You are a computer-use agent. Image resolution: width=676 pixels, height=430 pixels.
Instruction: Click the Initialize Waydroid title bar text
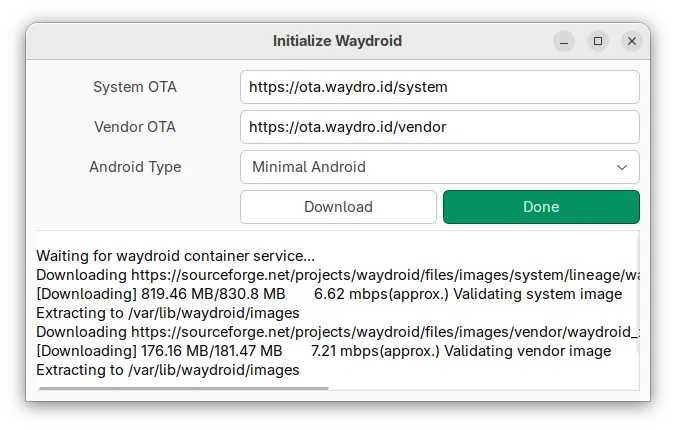(337, 41)
